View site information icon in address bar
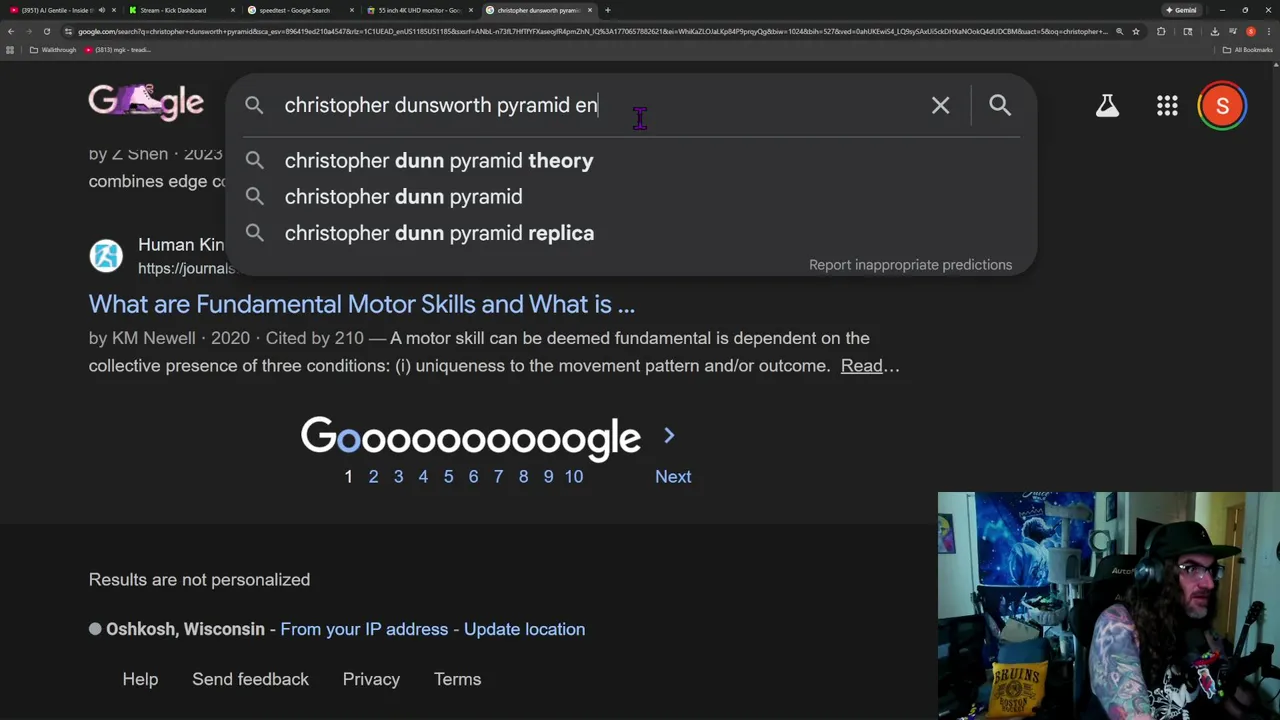Screen dimensions: 1280x720 pyautogui.click(x=68, y=31)
